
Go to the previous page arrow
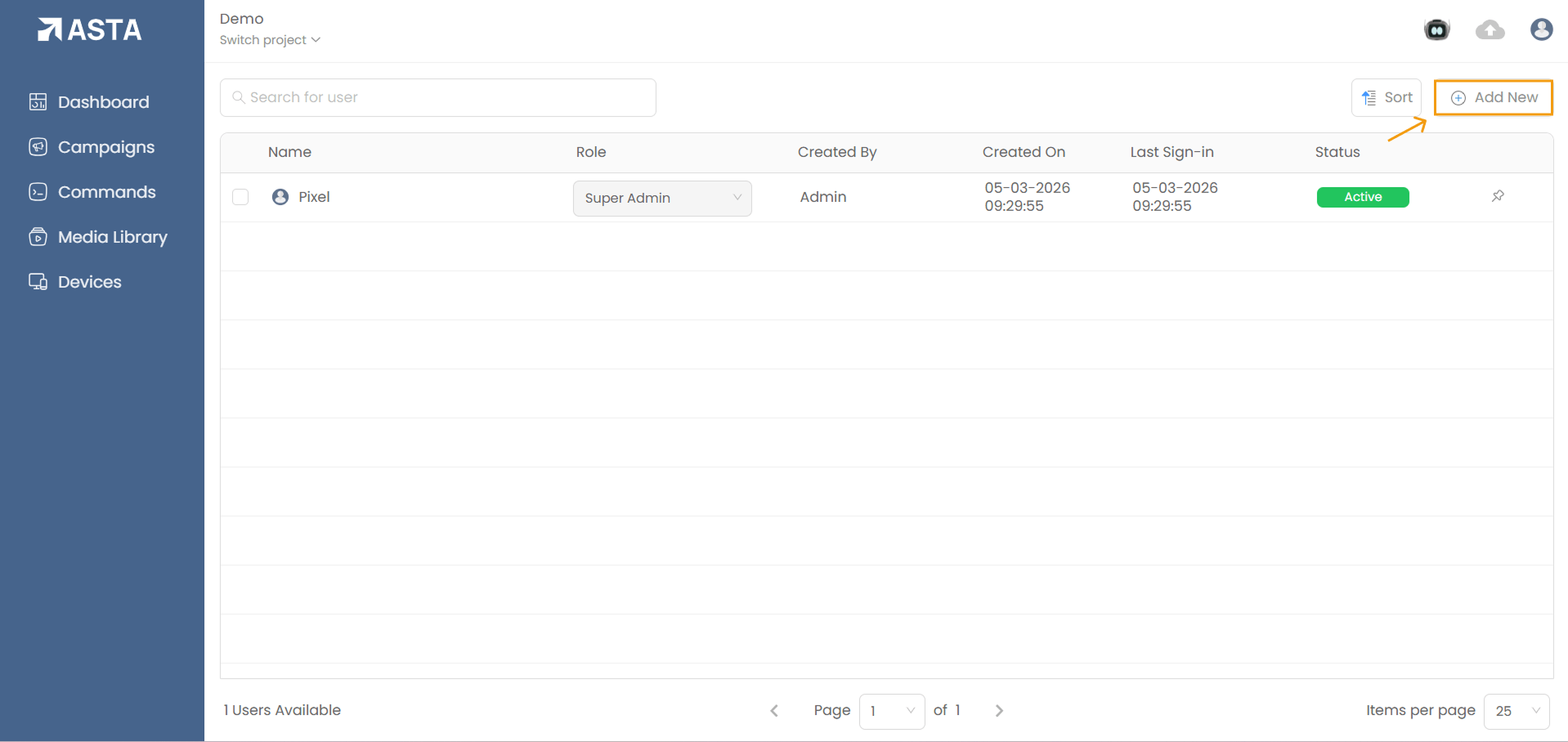(x=774, y=711)
